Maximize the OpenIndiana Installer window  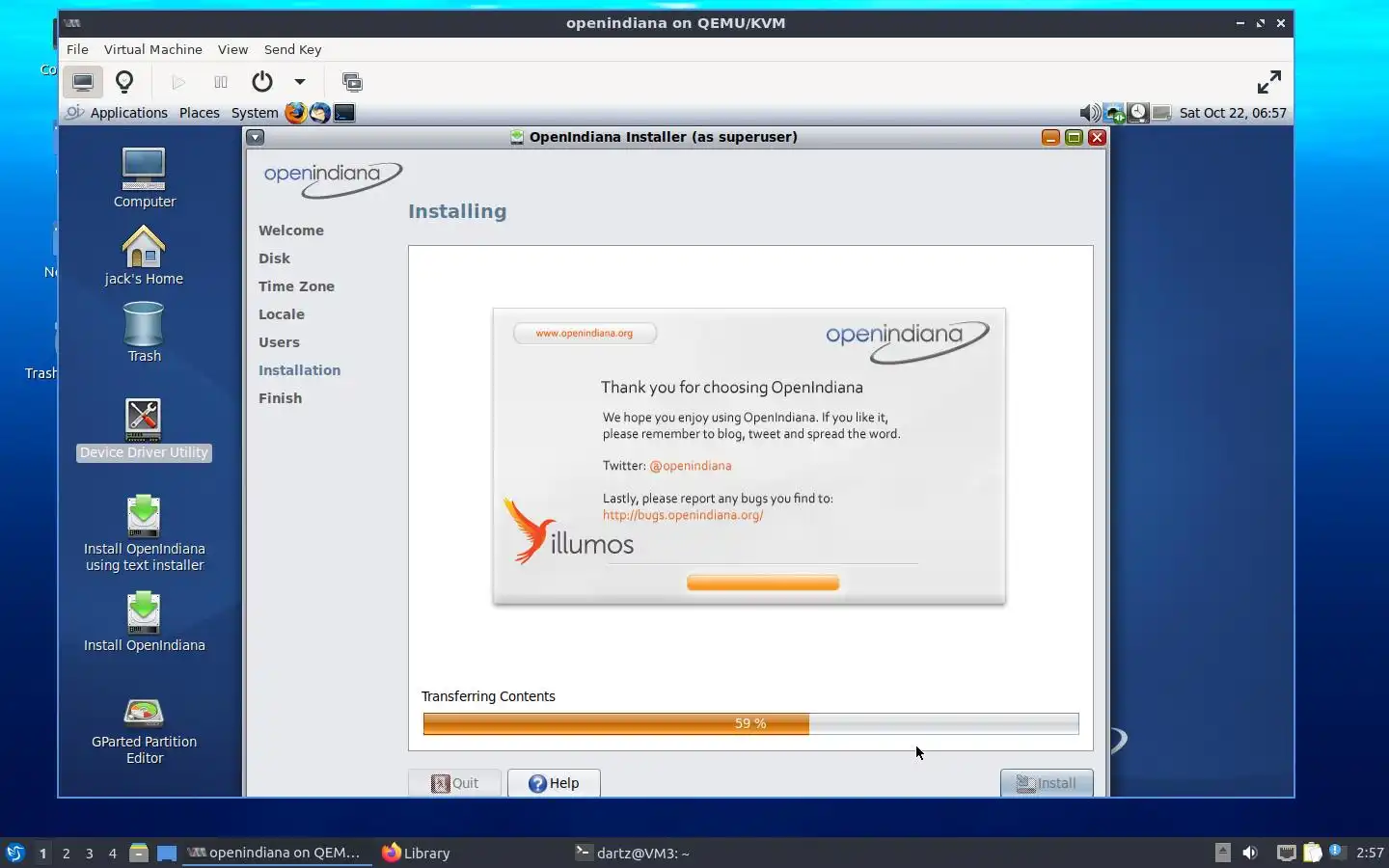click(1074, 137)
